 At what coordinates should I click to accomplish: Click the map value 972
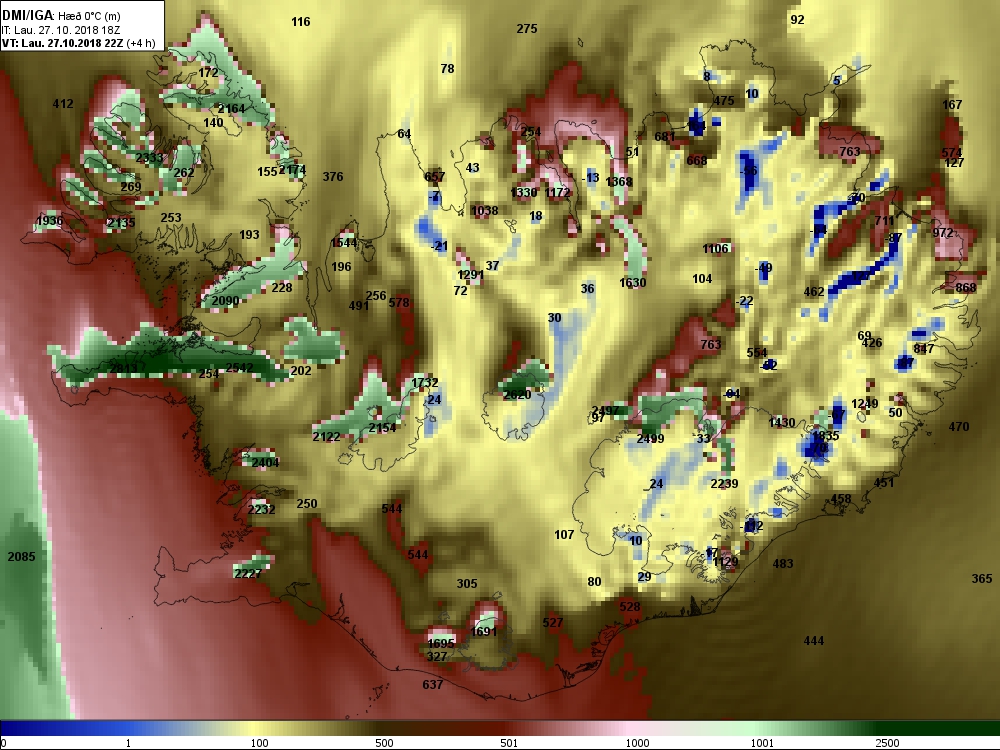pos(943,233)
